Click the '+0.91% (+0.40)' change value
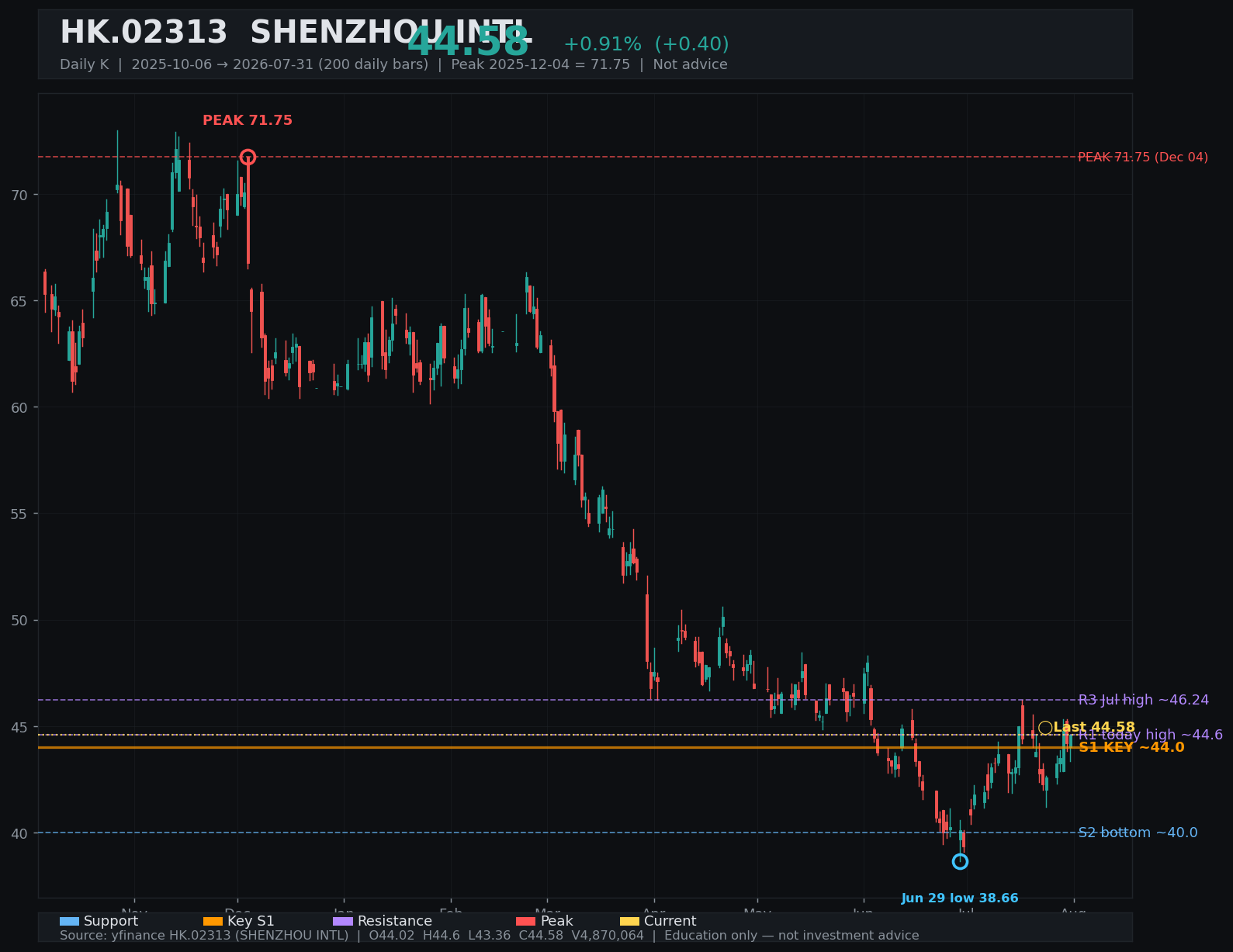 pos(646,44)
